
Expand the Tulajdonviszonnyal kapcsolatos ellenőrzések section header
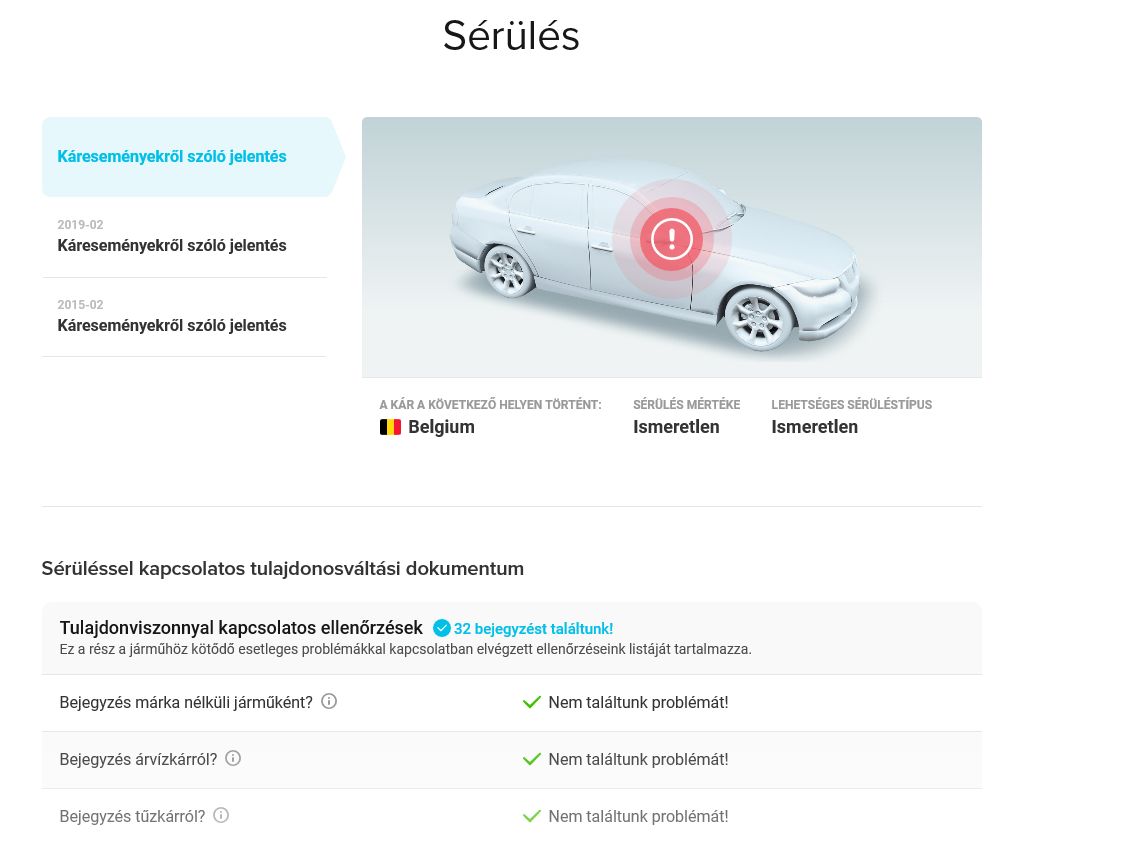[x=240, y=628]
